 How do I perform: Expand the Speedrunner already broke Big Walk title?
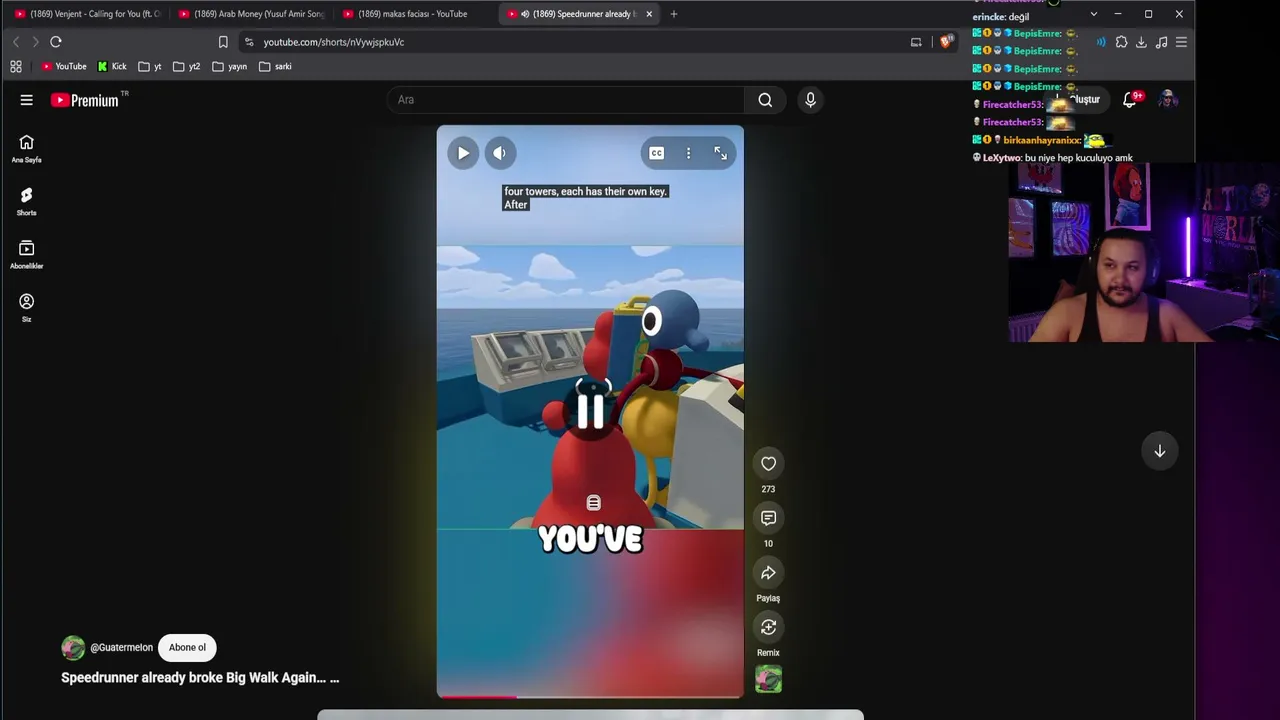[x=200, y=678]
